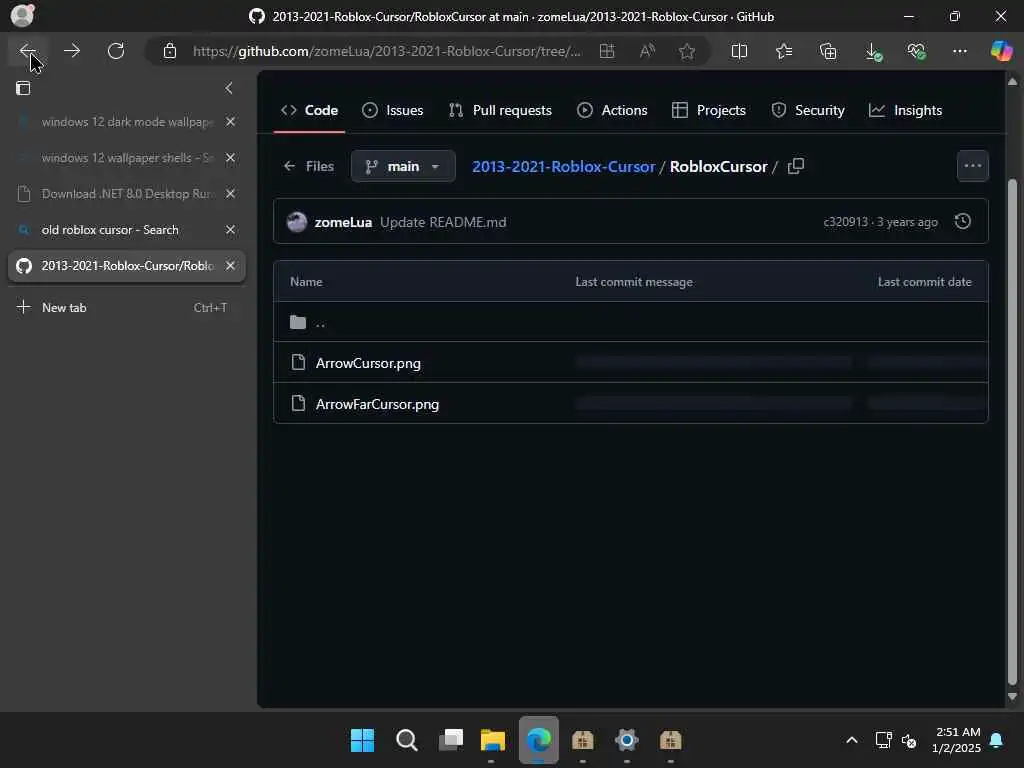
Task: Close the Download .NET 8.0 tab
Action: click(x=231, y=193)
